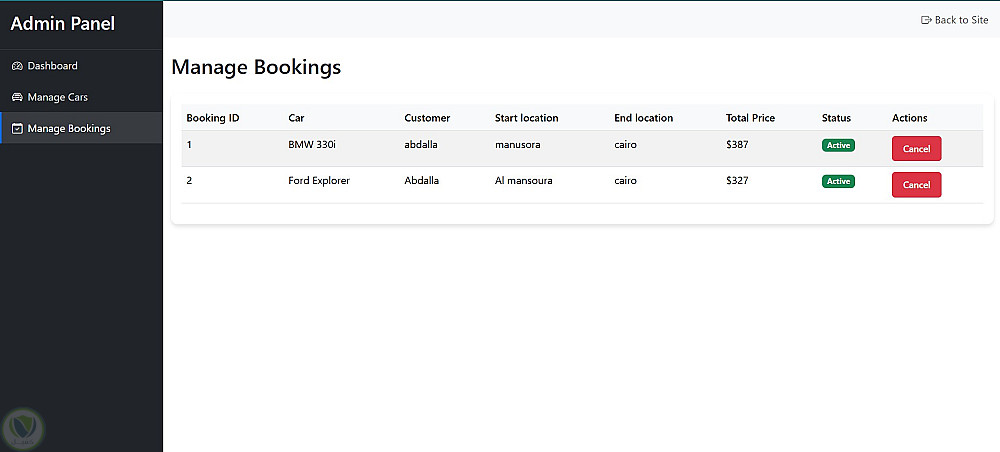Click Active status badge for booking 1
Viewport: 1000px width, 452px height.
point(838,145)
